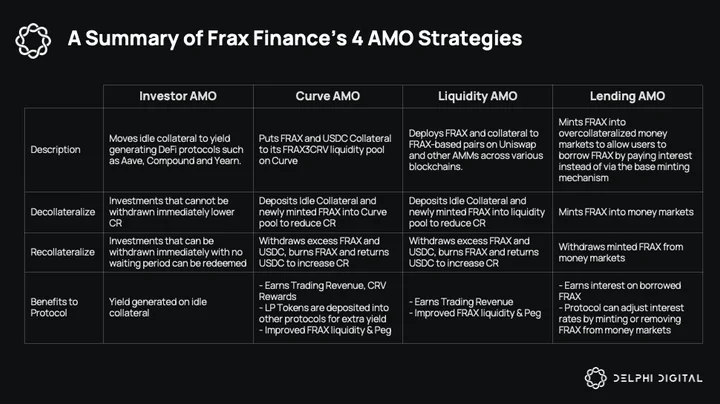Click the 'Withdraws minted FRAX from money markets' cell
This screenshot has height=404, width=720.
pos(627,252)
